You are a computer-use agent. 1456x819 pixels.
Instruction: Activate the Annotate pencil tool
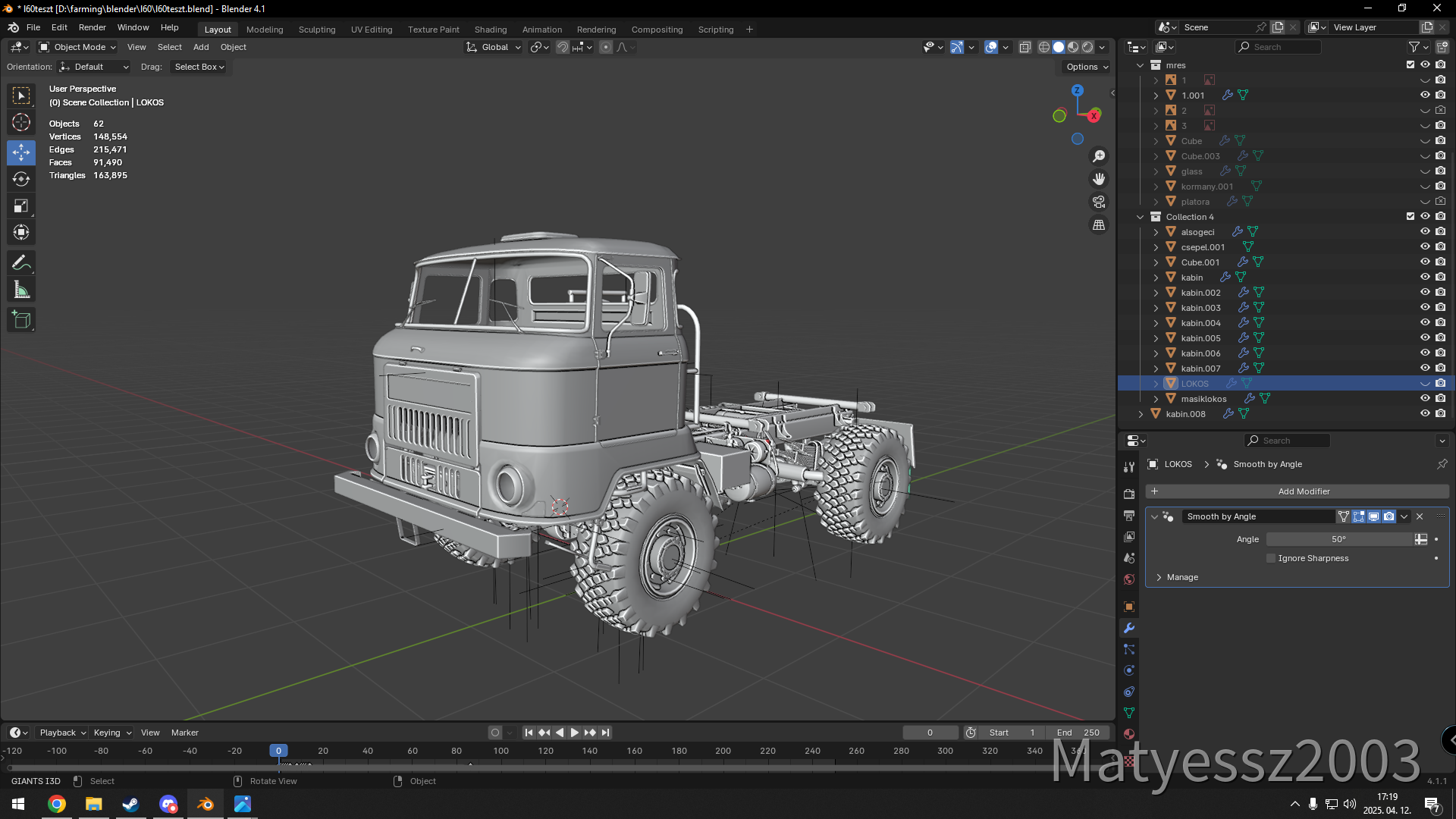click(x=21, y=263)
